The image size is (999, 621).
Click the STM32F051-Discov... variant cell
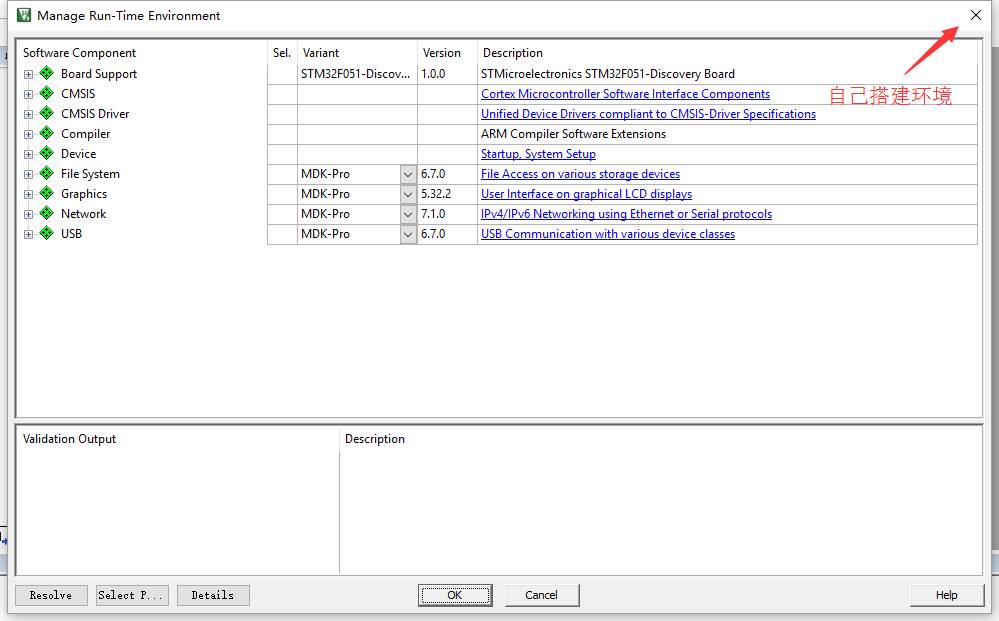coord(357,74)
